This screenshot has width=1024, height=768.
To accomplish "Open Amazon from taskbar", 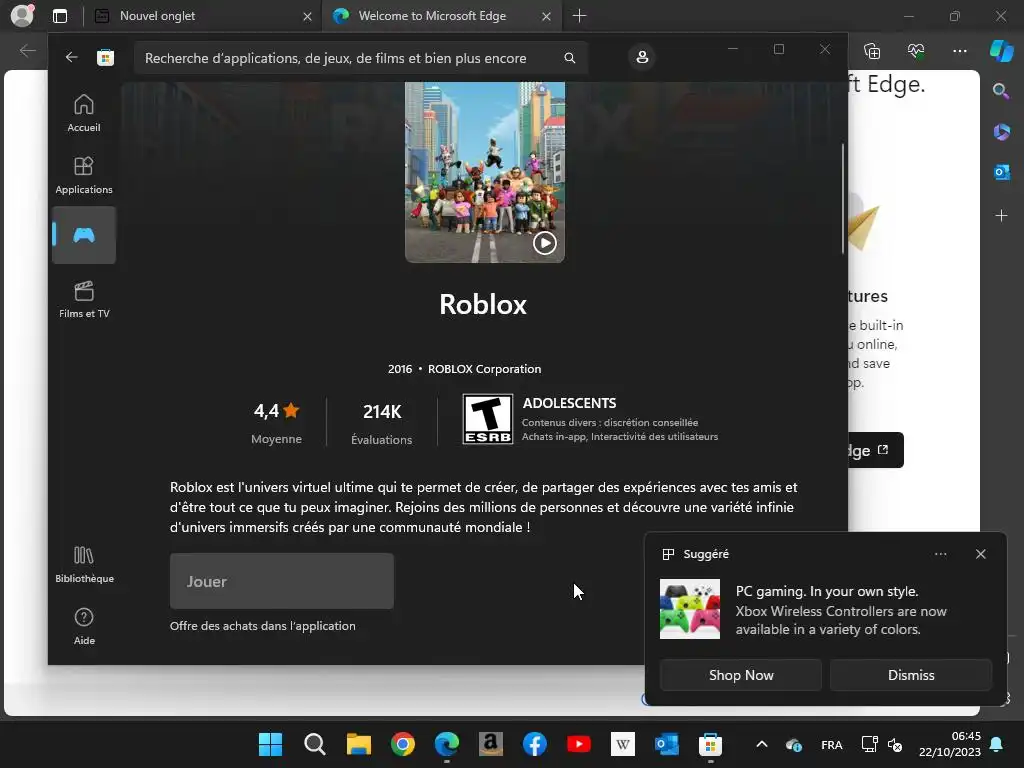I will (490, 744).
